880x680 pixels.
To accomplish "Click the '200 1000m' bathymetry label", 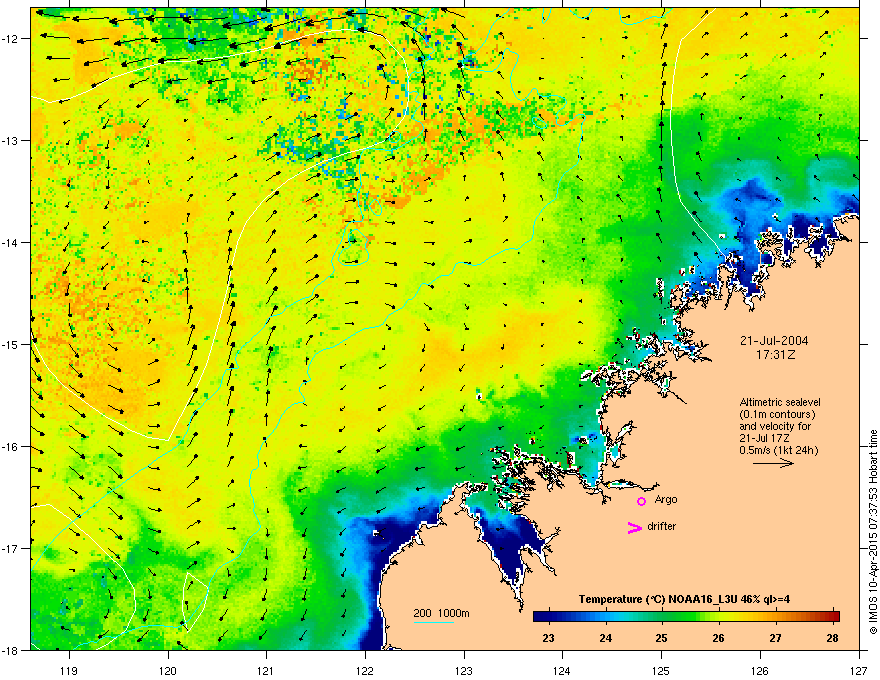I will (x=441, y=613).
